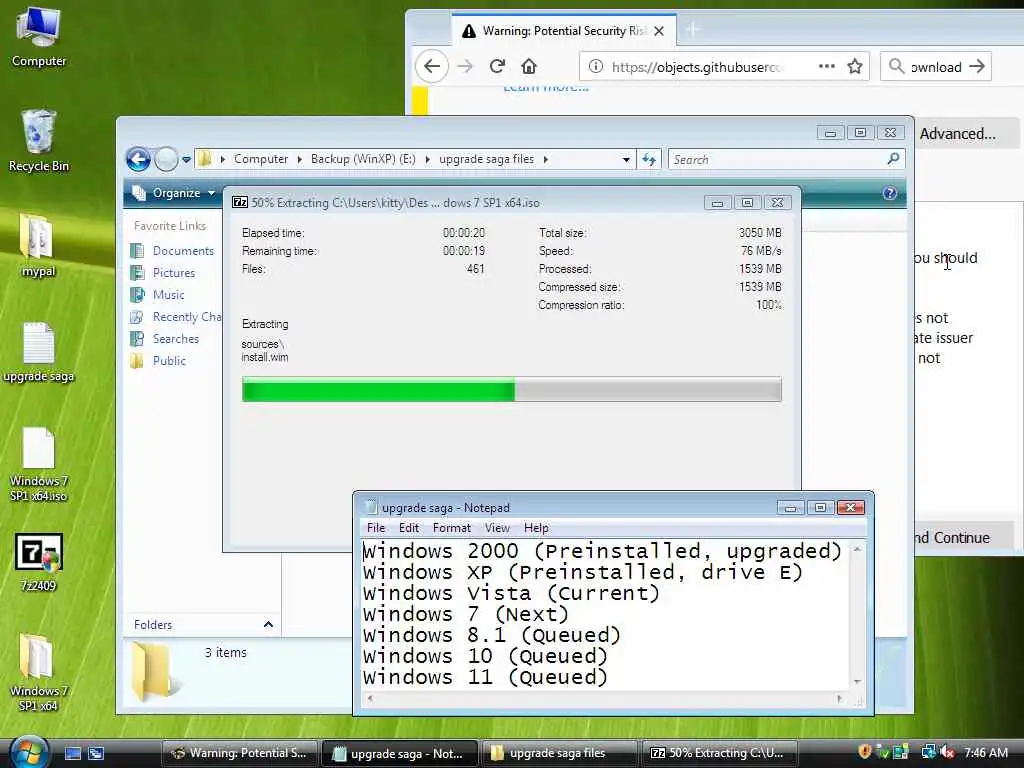The width and height of the screenshot is (1024, 768).
Task: Open the Computer desktop icon
Action: click(39, 36)
